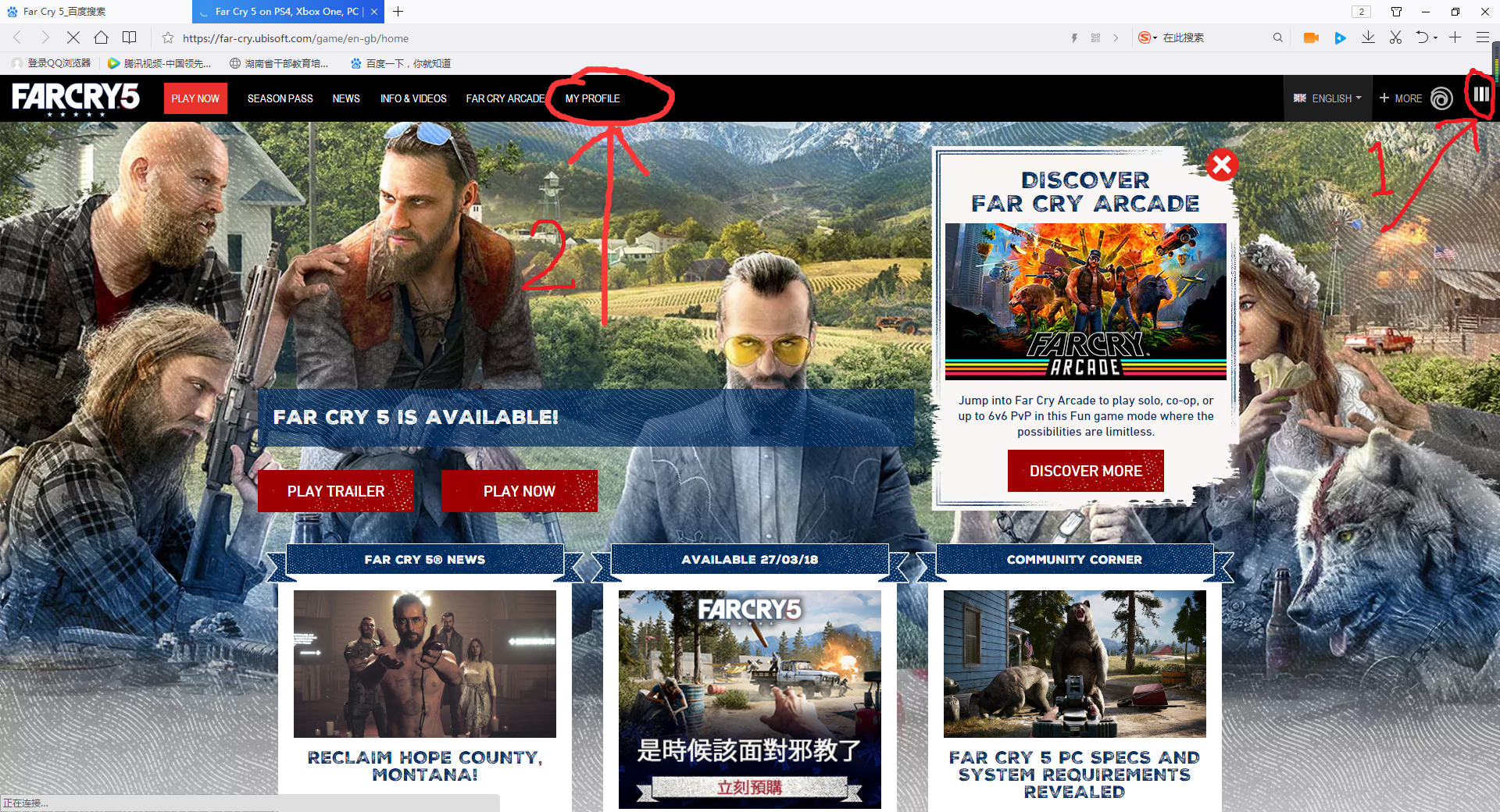Click the toolbar plus add icon
The image size is (1500, 812).
(1455, 37)
